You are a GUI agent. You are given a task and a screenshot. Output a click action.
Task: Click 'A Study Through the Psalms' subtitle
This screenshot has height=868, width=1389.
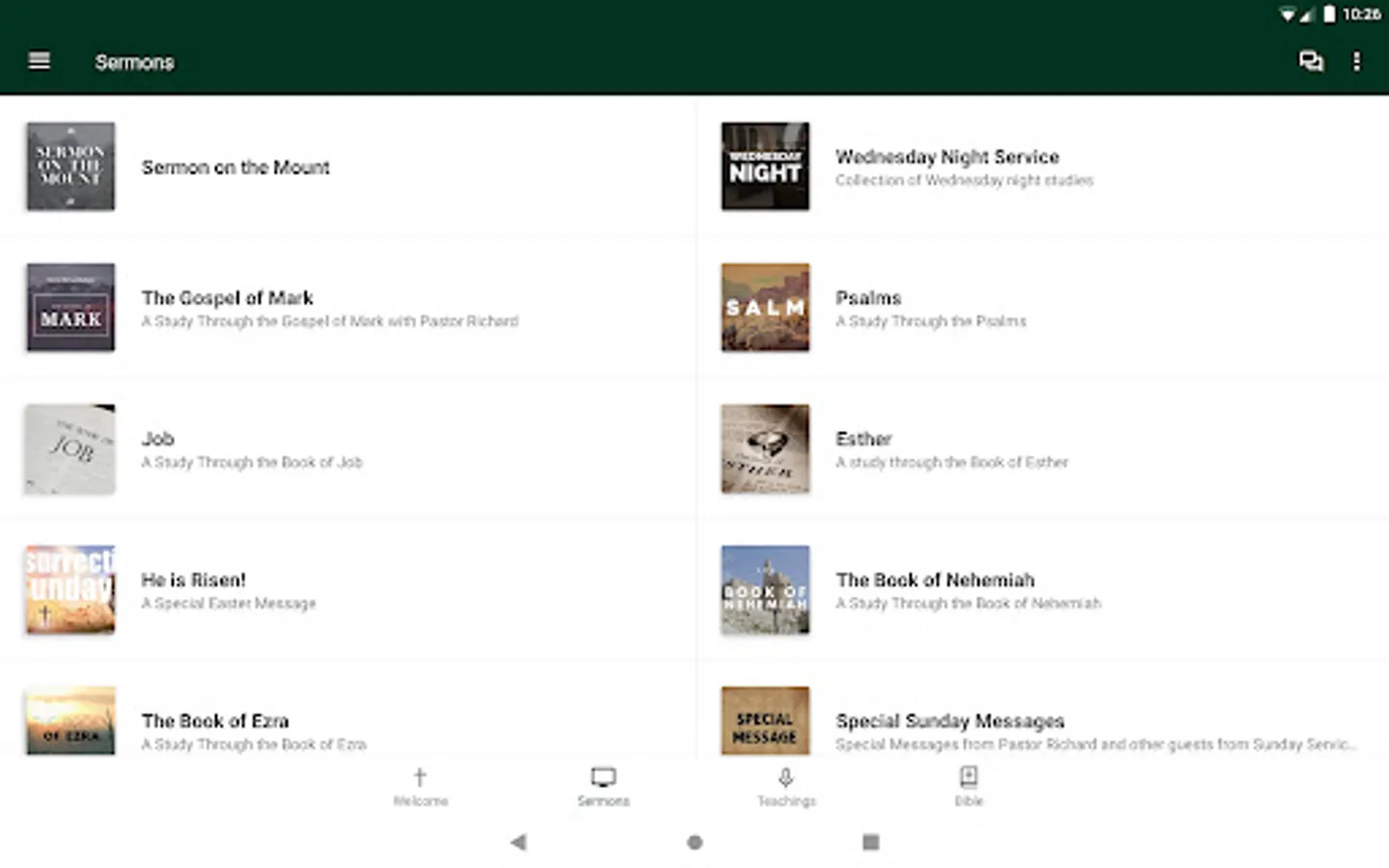click(x=931, y=321)
